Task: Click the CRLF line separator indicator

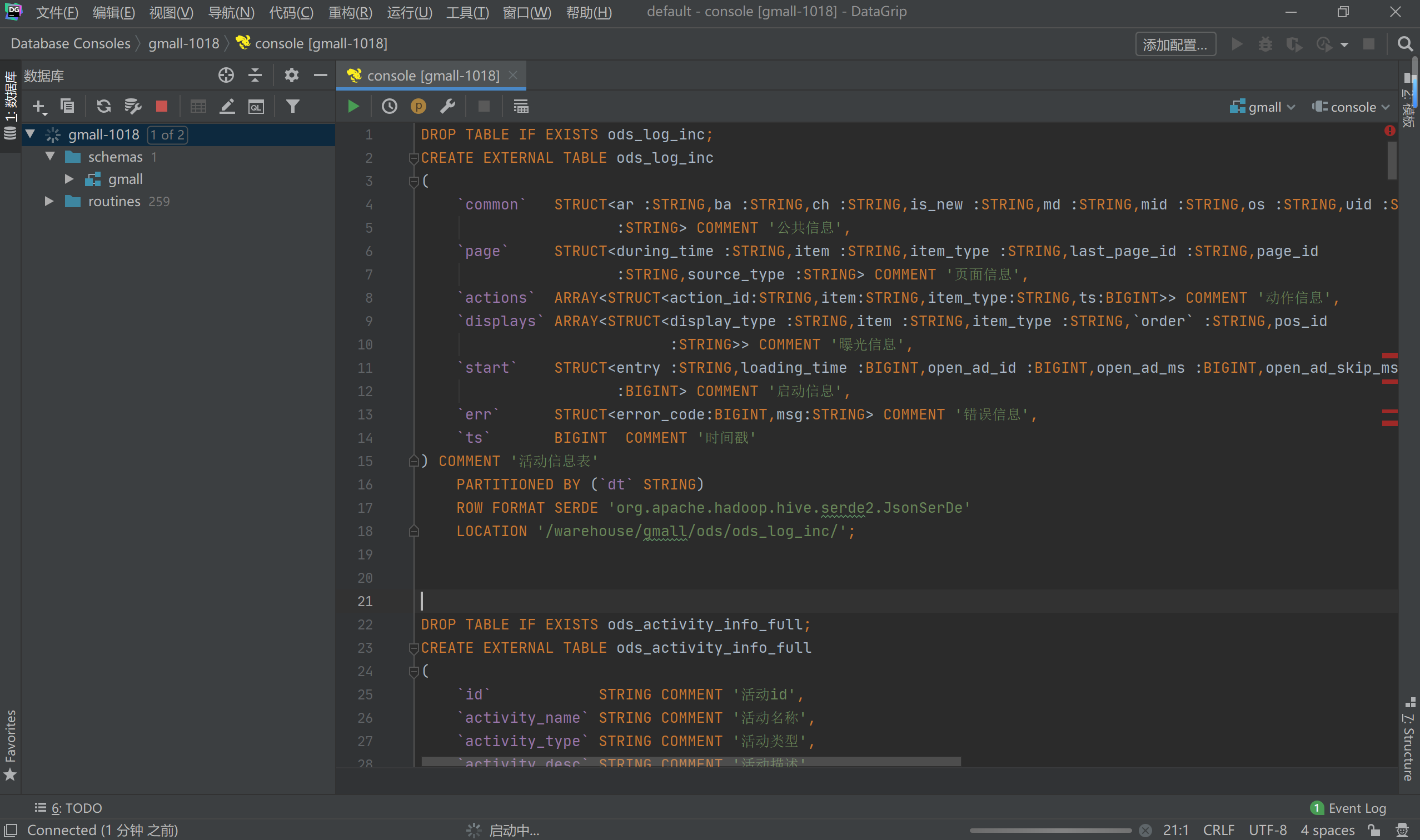Action: [1218, 831]
